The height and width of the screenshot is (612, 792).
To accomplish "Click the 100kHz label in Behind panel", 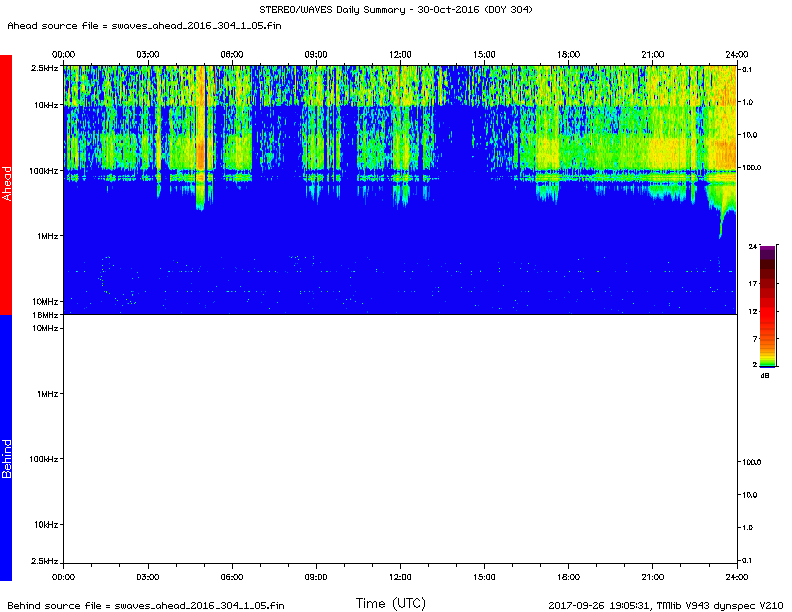I will point(44,459).
